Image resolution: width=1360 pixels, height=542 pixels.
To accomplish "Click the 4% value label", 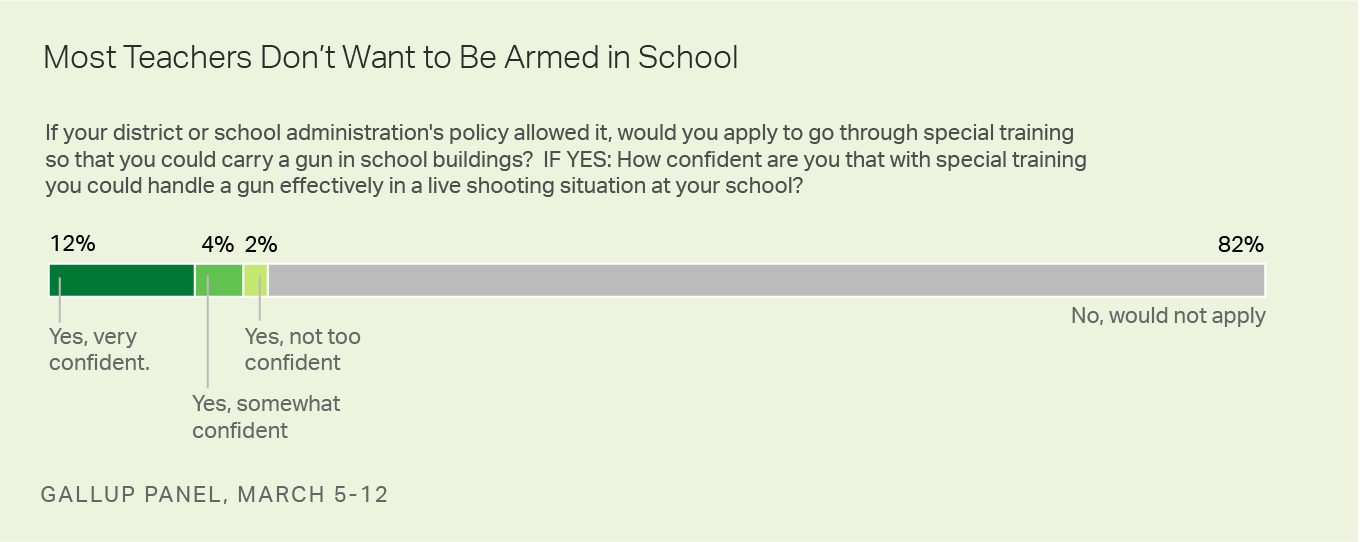I will pos(217,244).
